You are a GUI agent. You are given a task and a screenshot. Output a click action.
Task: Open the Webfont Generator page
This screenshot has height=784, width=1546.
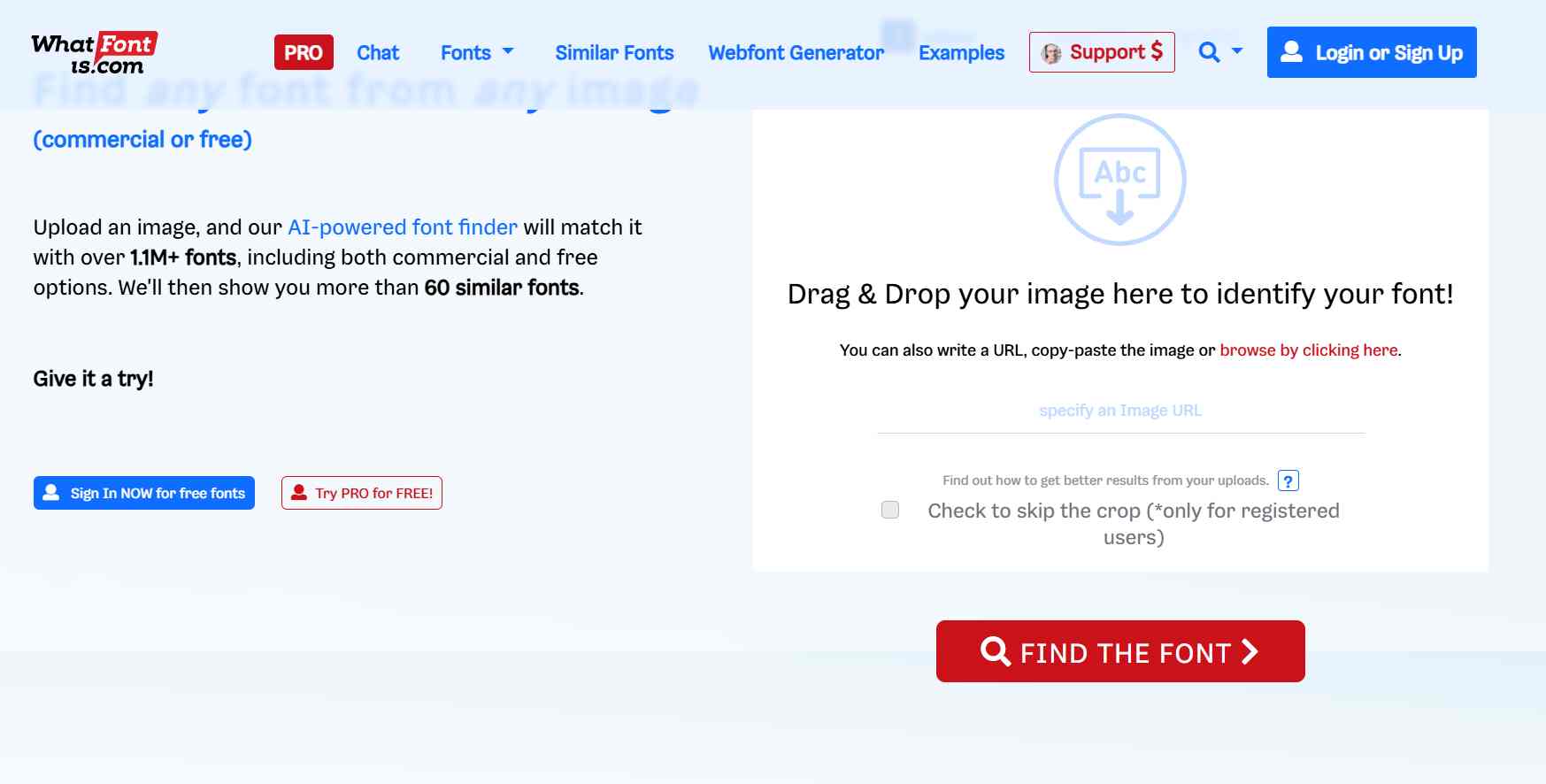796,52
